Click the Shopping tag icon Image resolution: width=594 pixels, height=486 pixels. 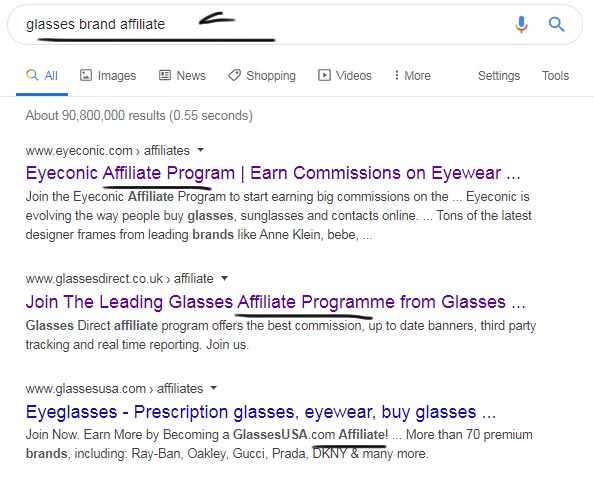pyautogui.click(x=234, y=75)
